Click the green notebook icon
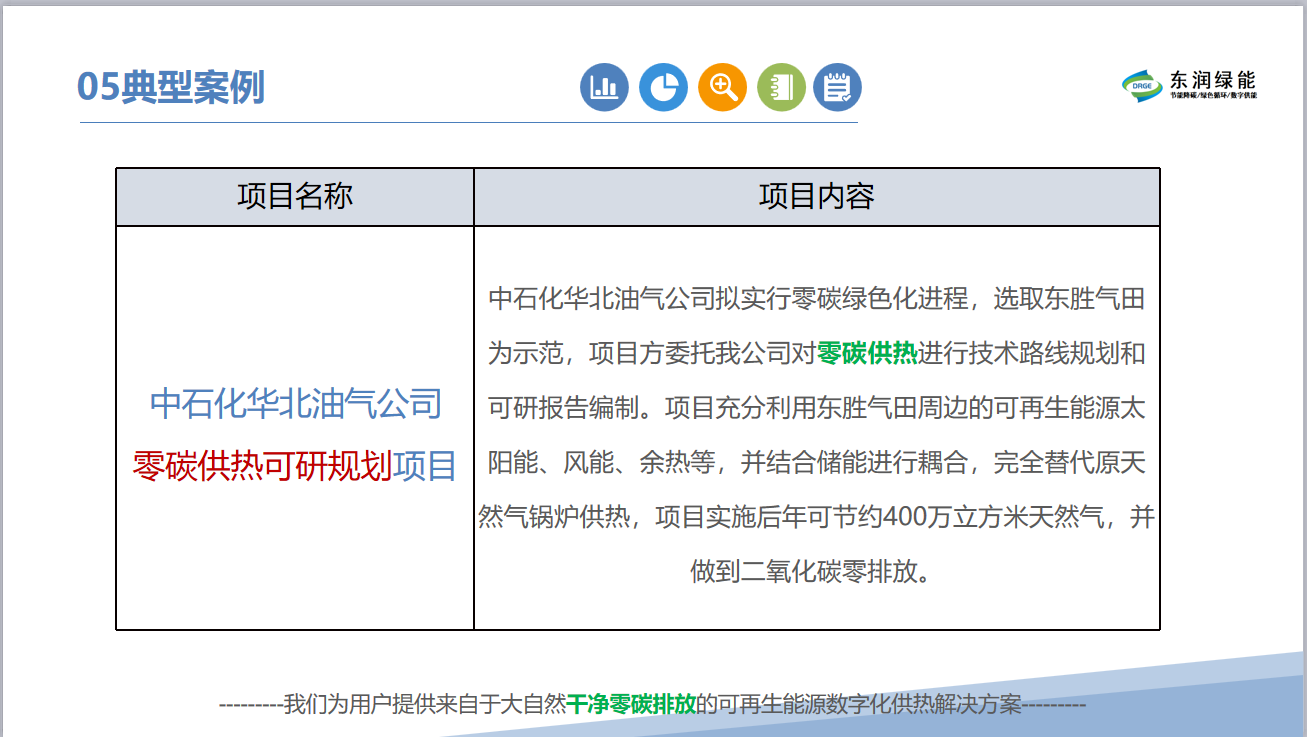Screen dimensions: 1307x737 (781, 87)
